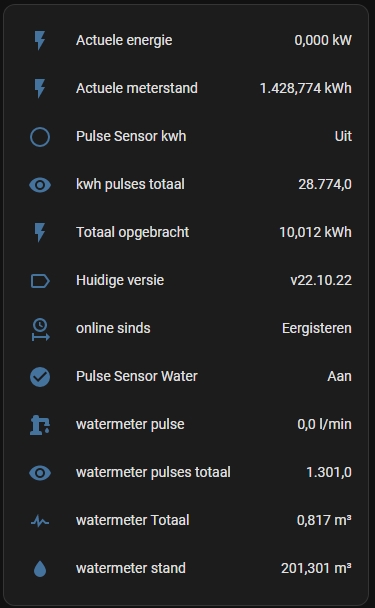375x608 pixels.
Task: Click the lightning icon beside Actuele energie
Action: coord(40,40)
